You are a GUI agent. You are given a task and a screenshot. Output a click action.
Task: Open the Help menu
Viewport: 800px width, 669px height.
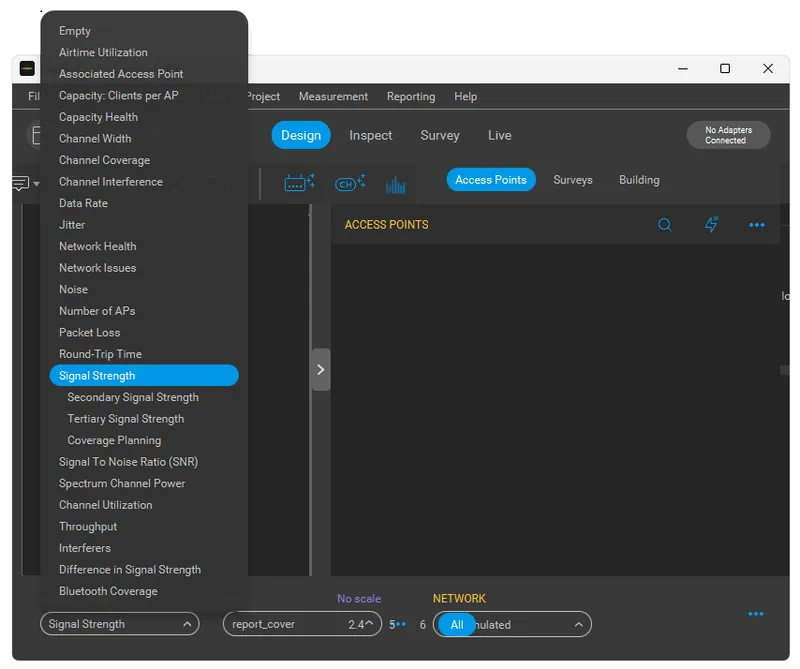point(465,96)
